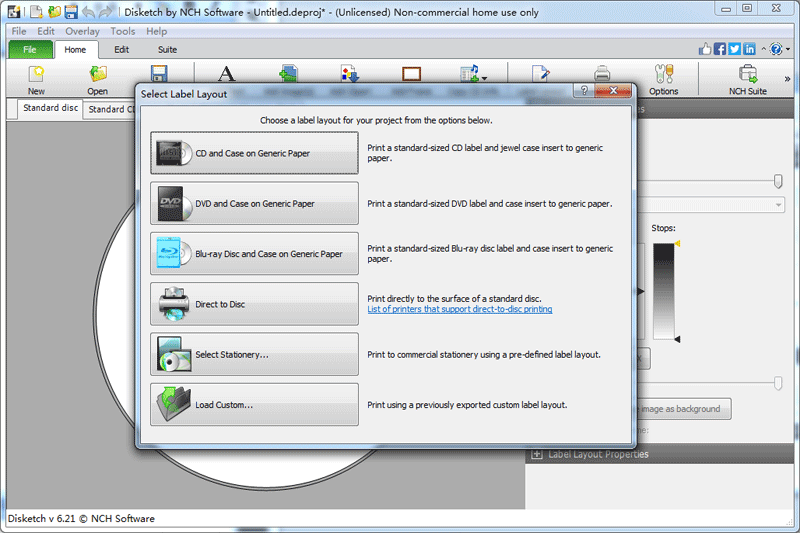Open dropdown arrow next to CD info icon

484,79
